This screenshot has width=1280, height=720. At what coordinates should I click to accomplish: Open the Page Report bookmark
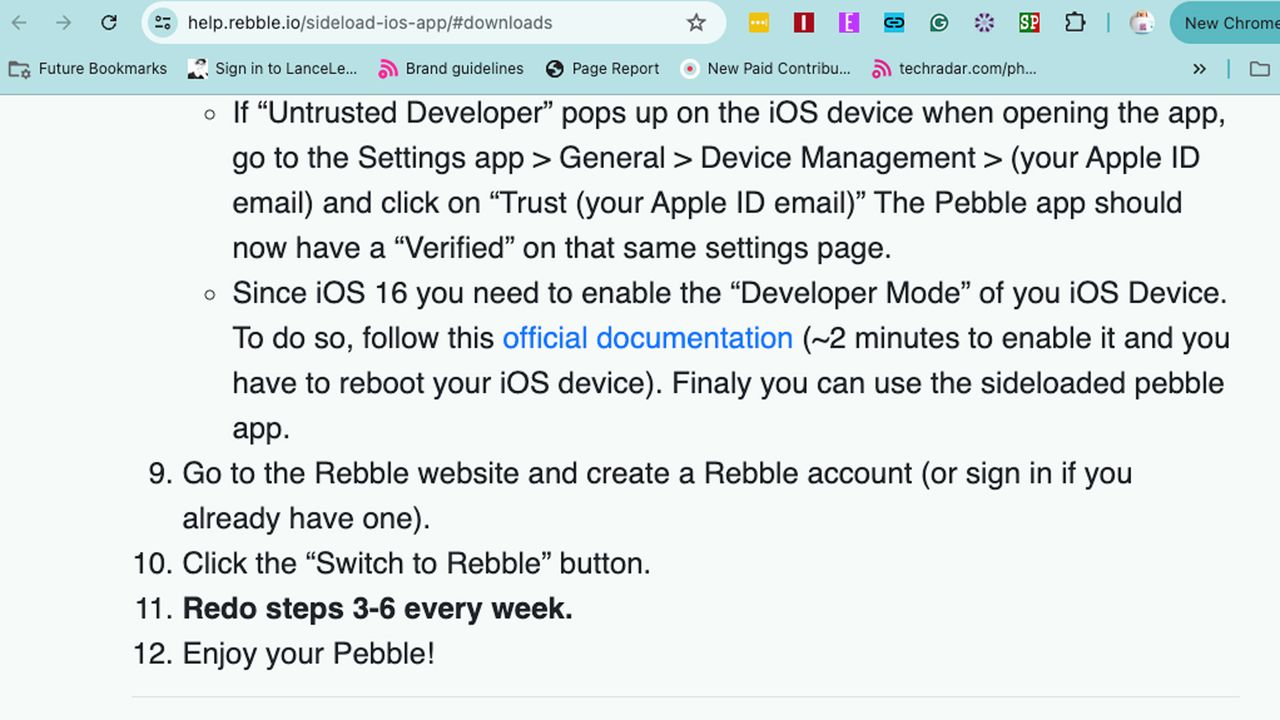602,68
